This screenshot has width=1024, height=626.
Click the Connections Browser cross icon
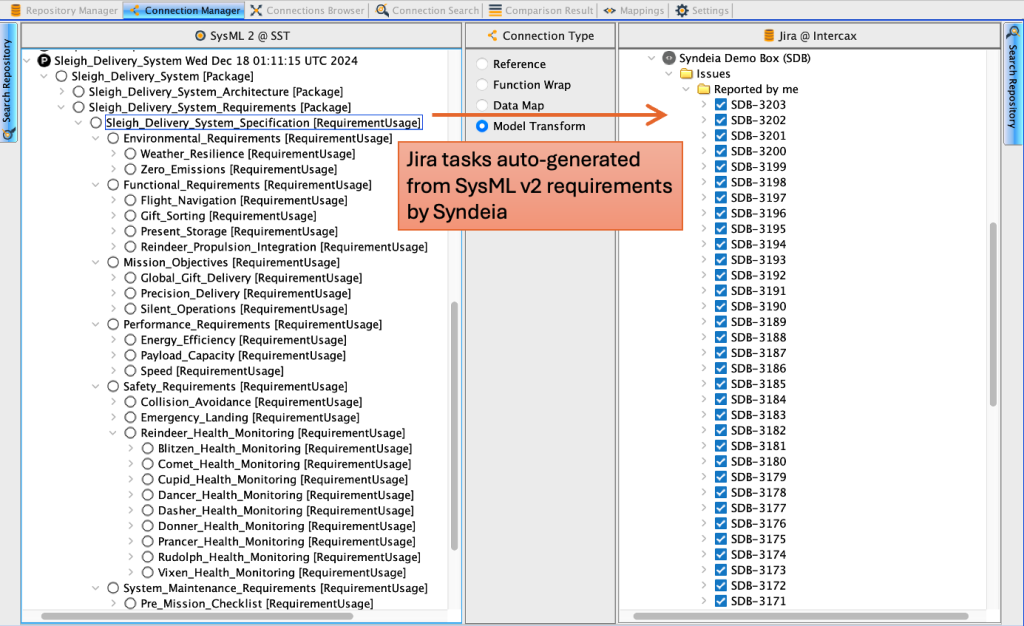(256, 10)
